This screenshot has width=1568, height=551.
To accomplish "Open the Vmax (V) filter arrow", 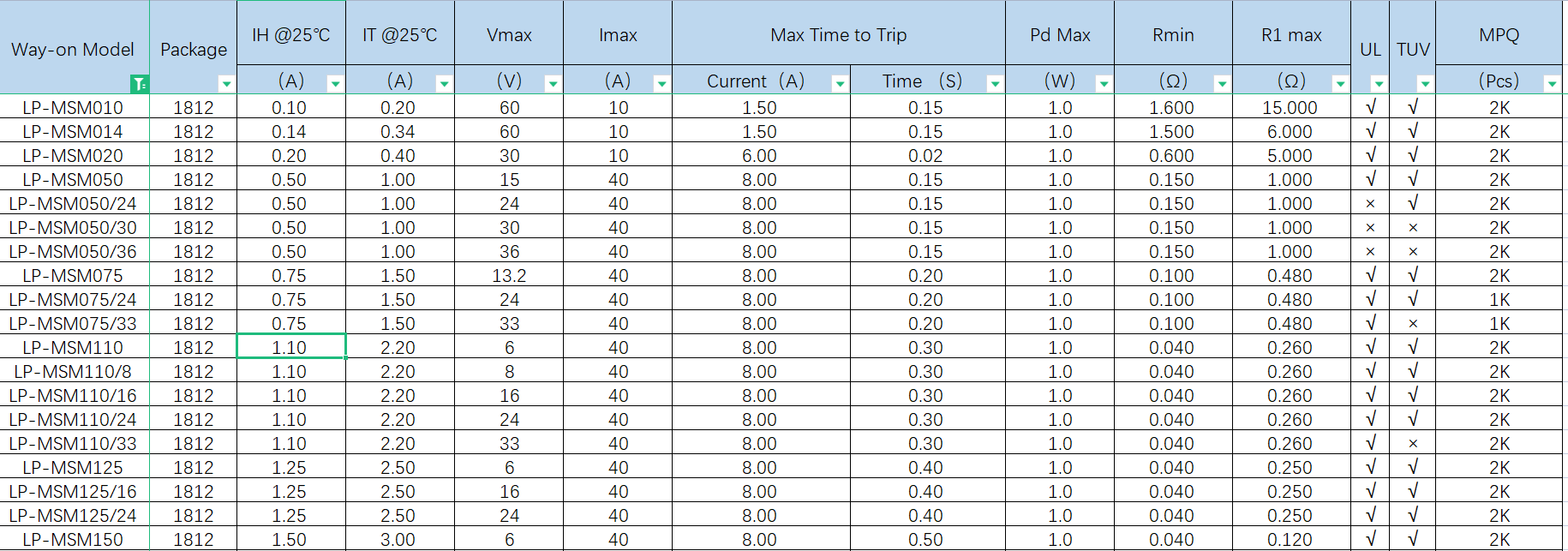I will 553,84.
